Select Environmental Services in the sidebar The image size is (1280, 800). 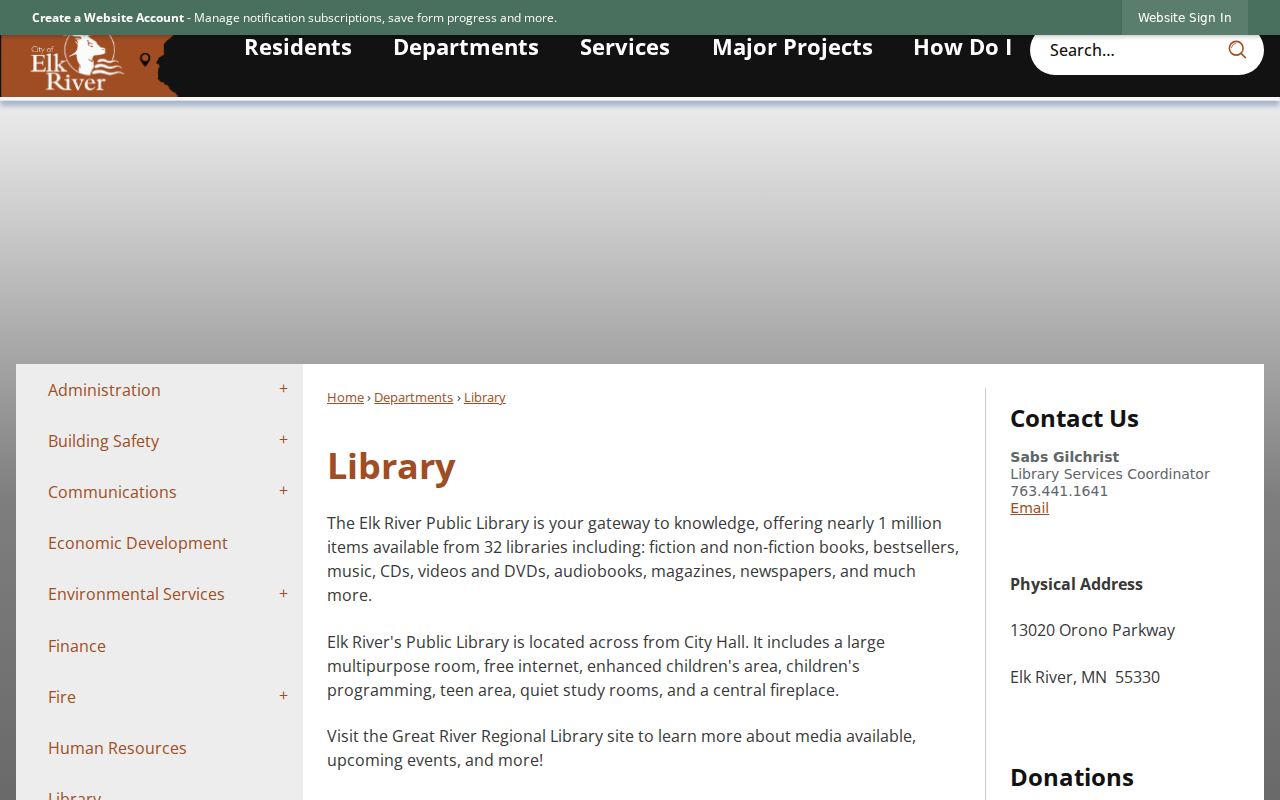coord(136,594)
